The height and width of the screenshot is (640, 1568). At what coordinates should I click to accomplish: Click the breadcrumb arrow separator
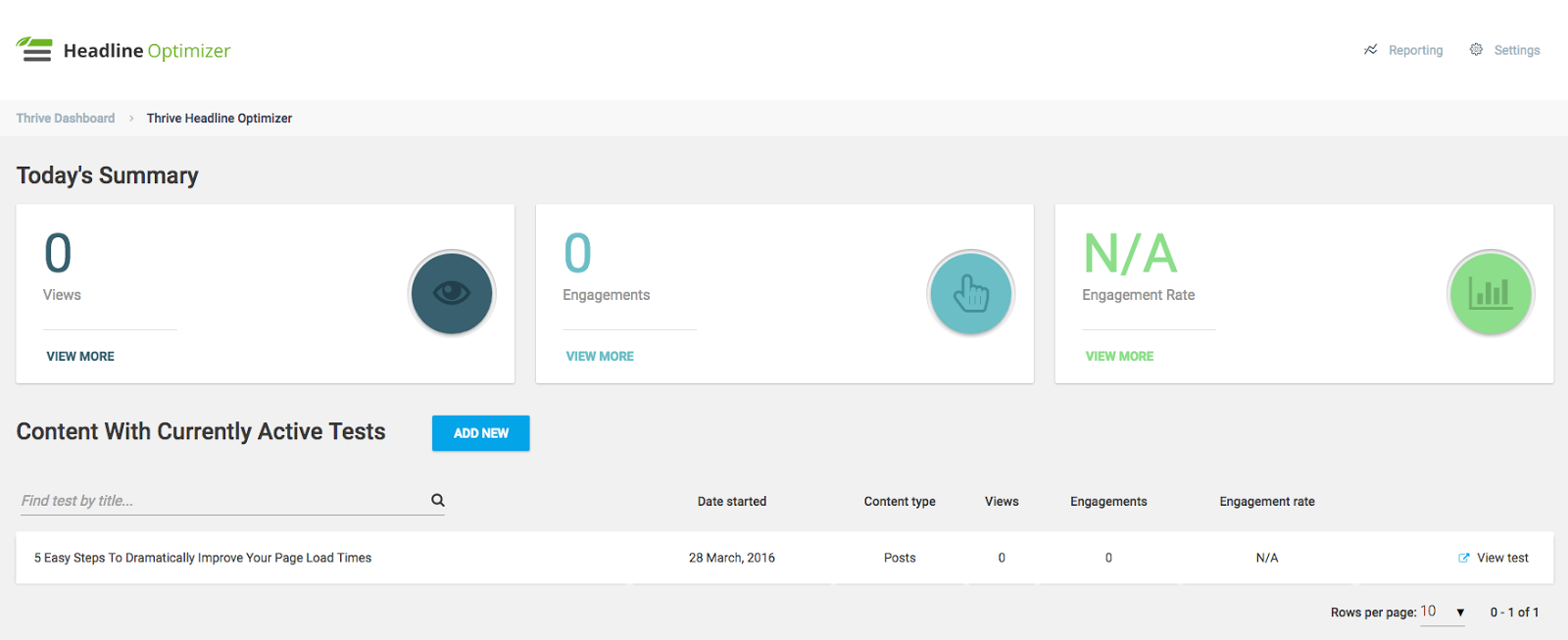click(x=131, y=119)
